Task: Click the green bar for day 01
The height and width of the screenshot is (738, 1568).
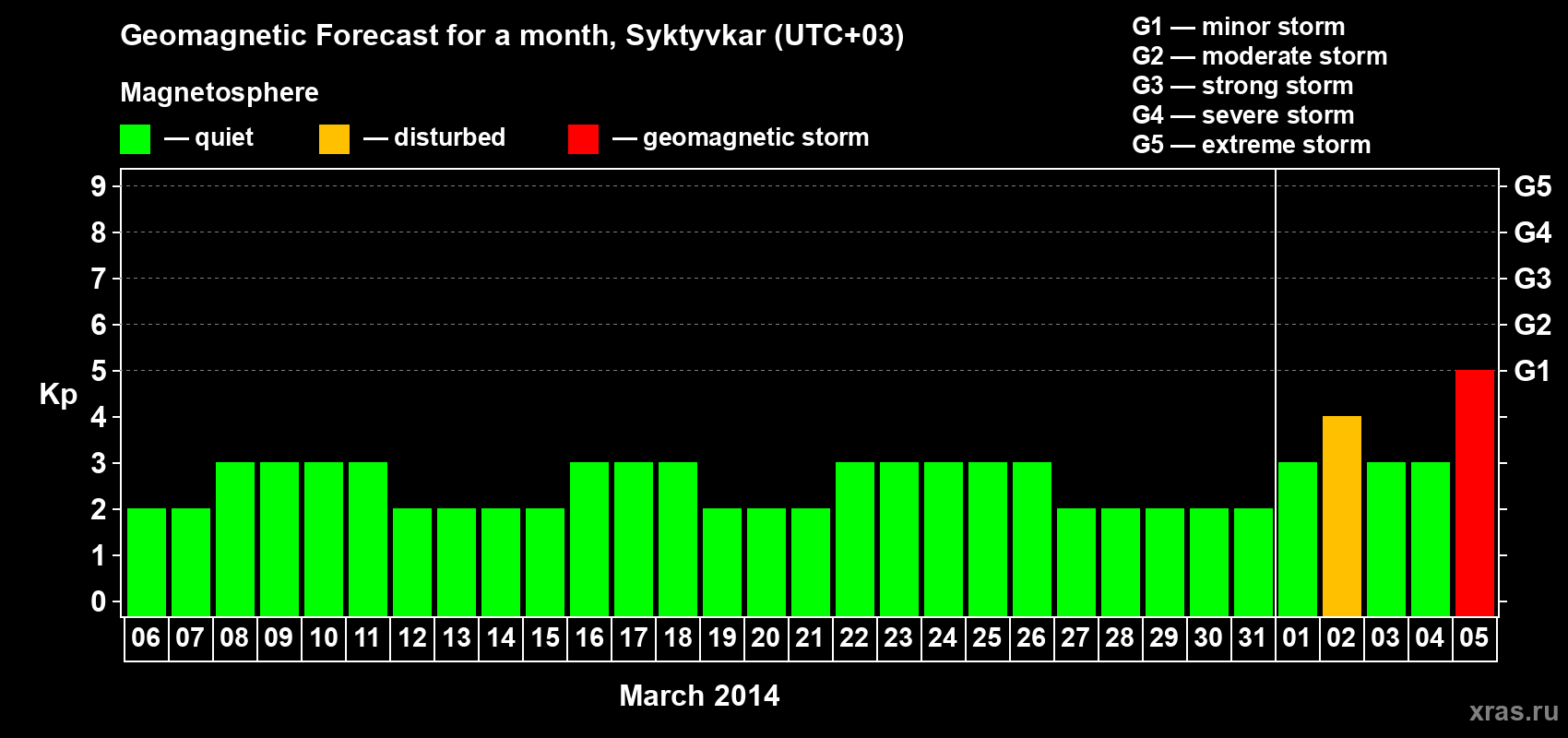Action: [x=1298, y=539]
